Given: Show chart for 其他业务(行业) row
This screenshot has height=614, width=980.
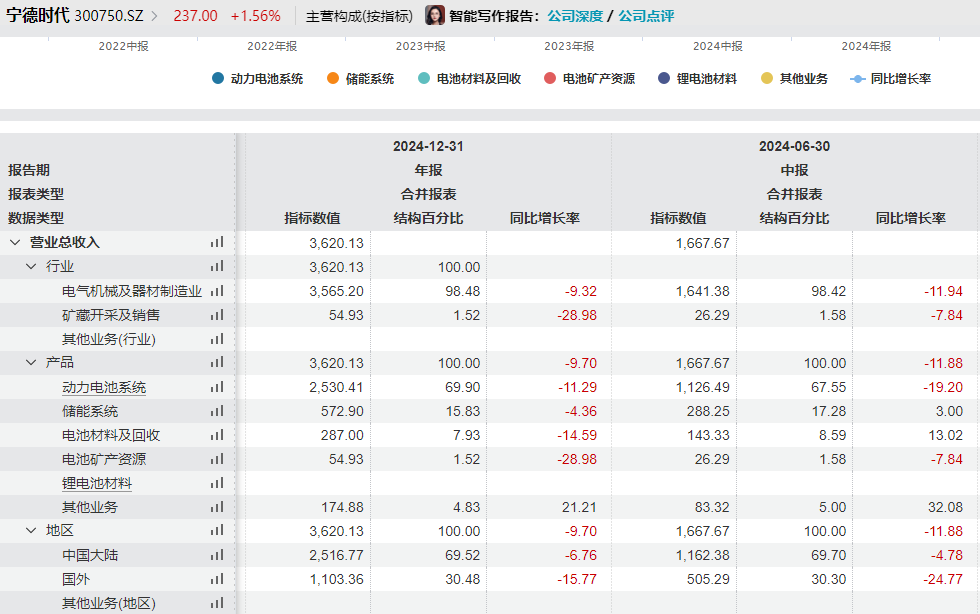Looking at the screenshot, I should point(217,339).
